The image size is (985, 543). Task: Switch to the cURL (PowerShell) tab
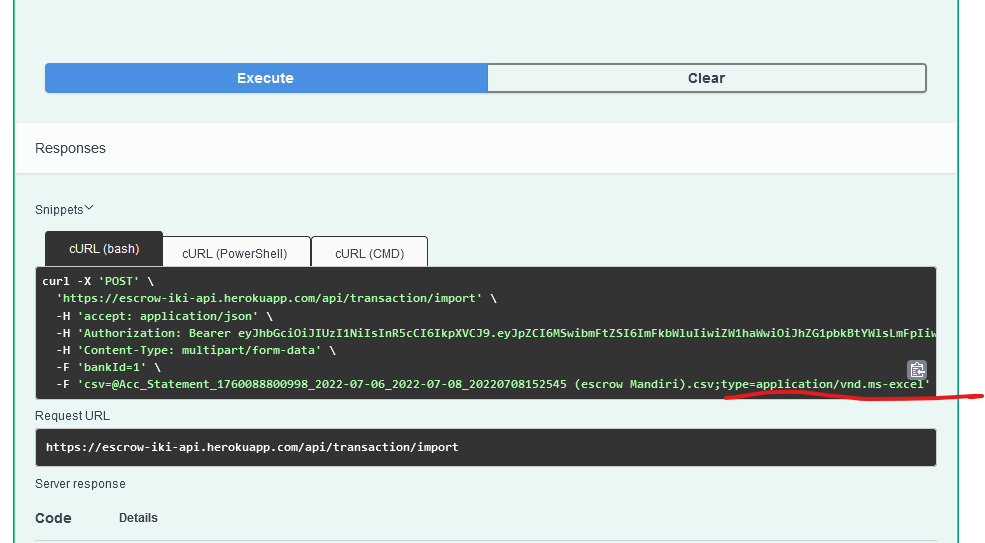234,253
